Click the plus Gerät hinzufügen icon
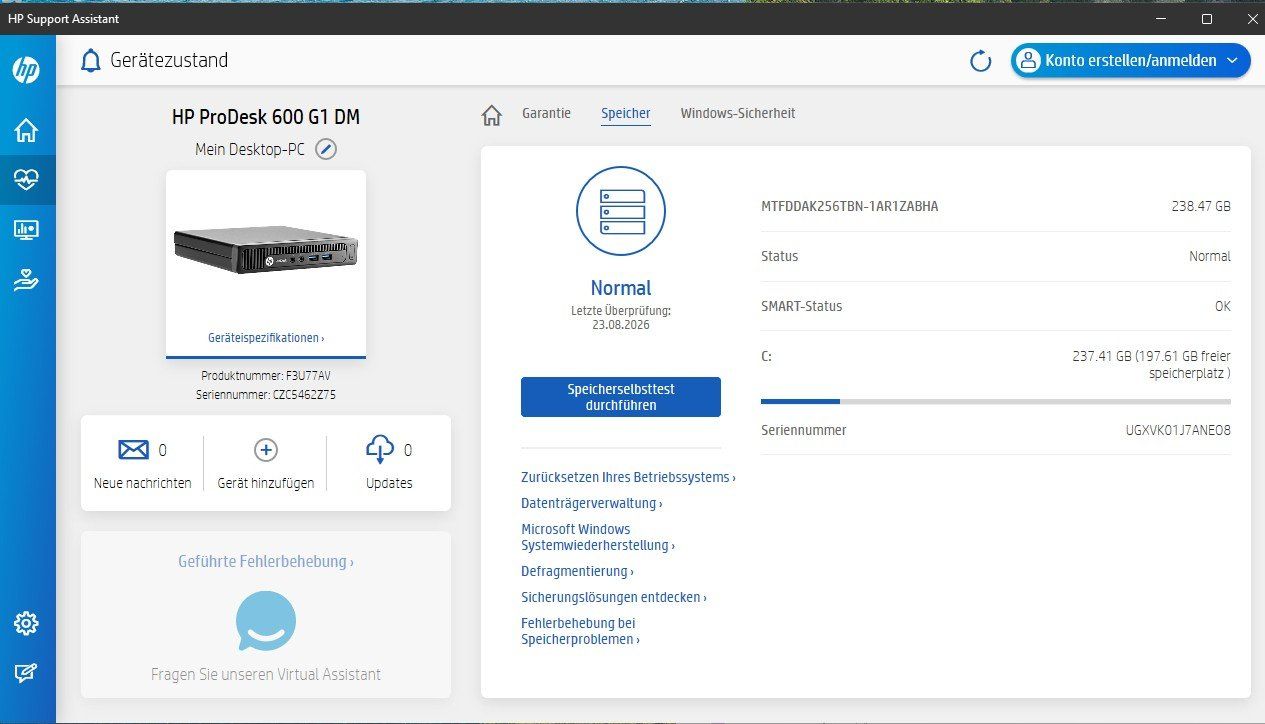Screen dimensions: 1265x724 click(x=266, y=450)
